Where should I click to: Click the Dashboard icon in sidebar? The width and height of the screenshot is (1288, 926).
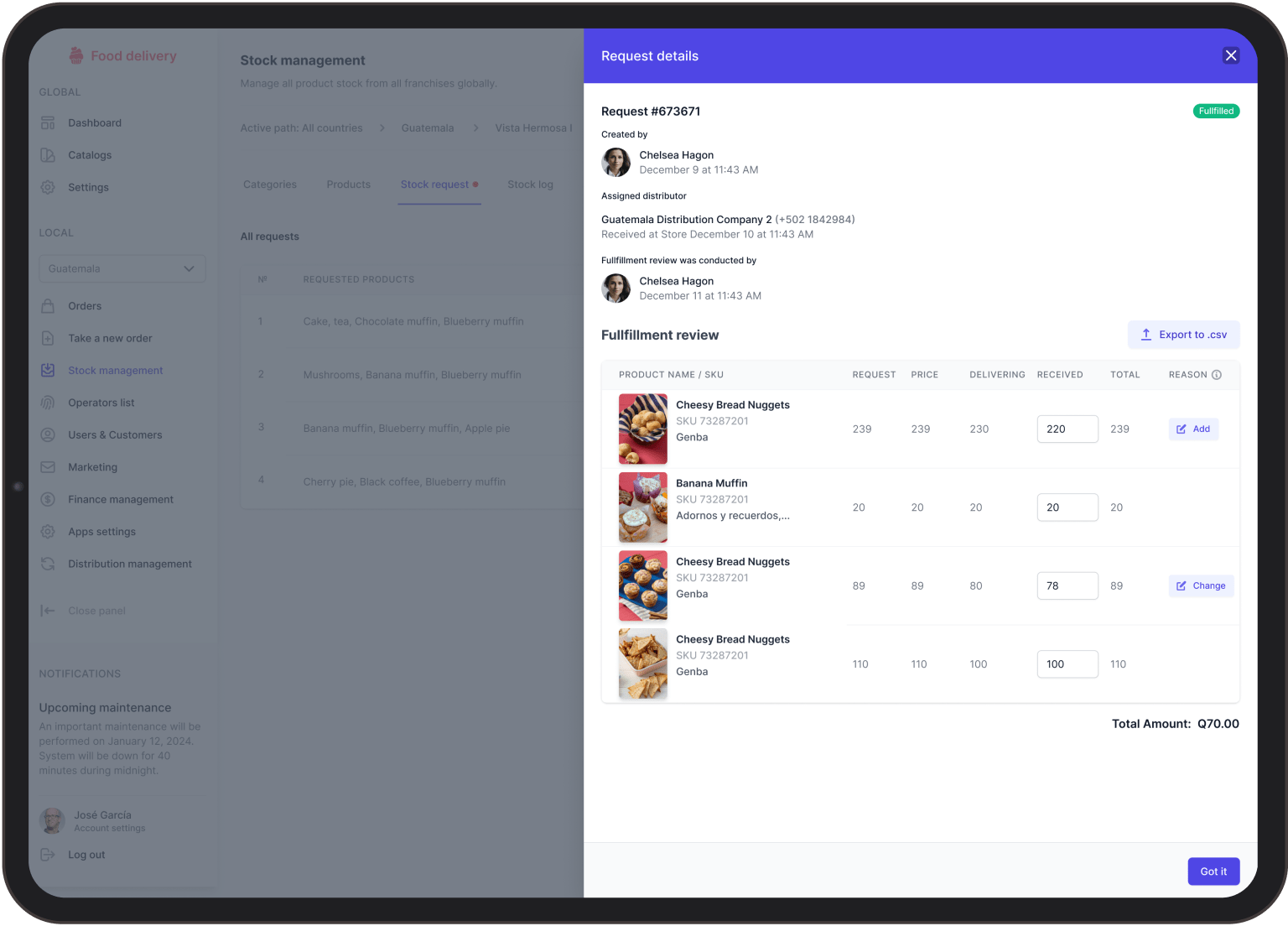tap(48, 123)
